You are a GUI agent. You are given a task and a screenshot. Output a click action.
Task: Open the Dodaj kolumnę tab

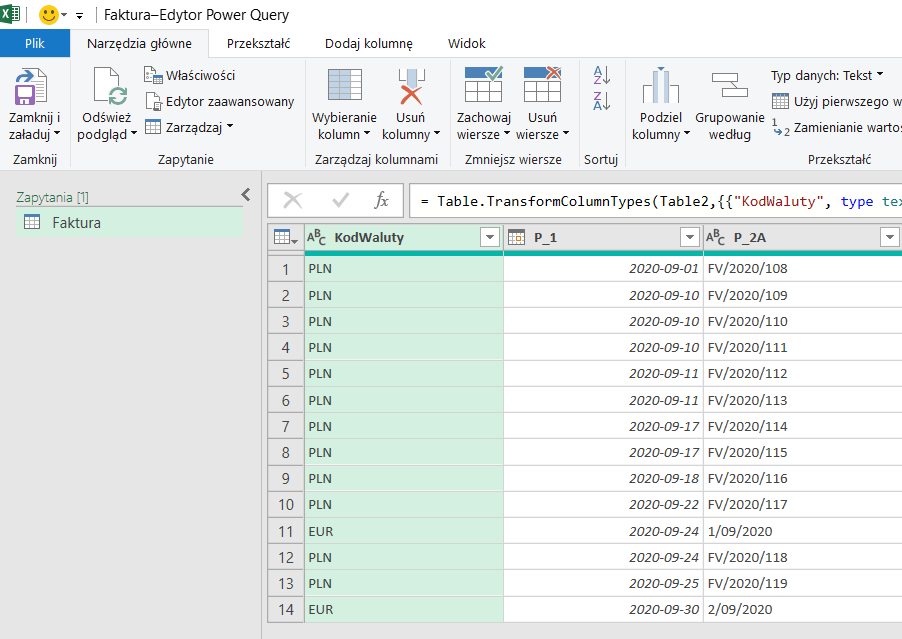[x=369, y=44]
